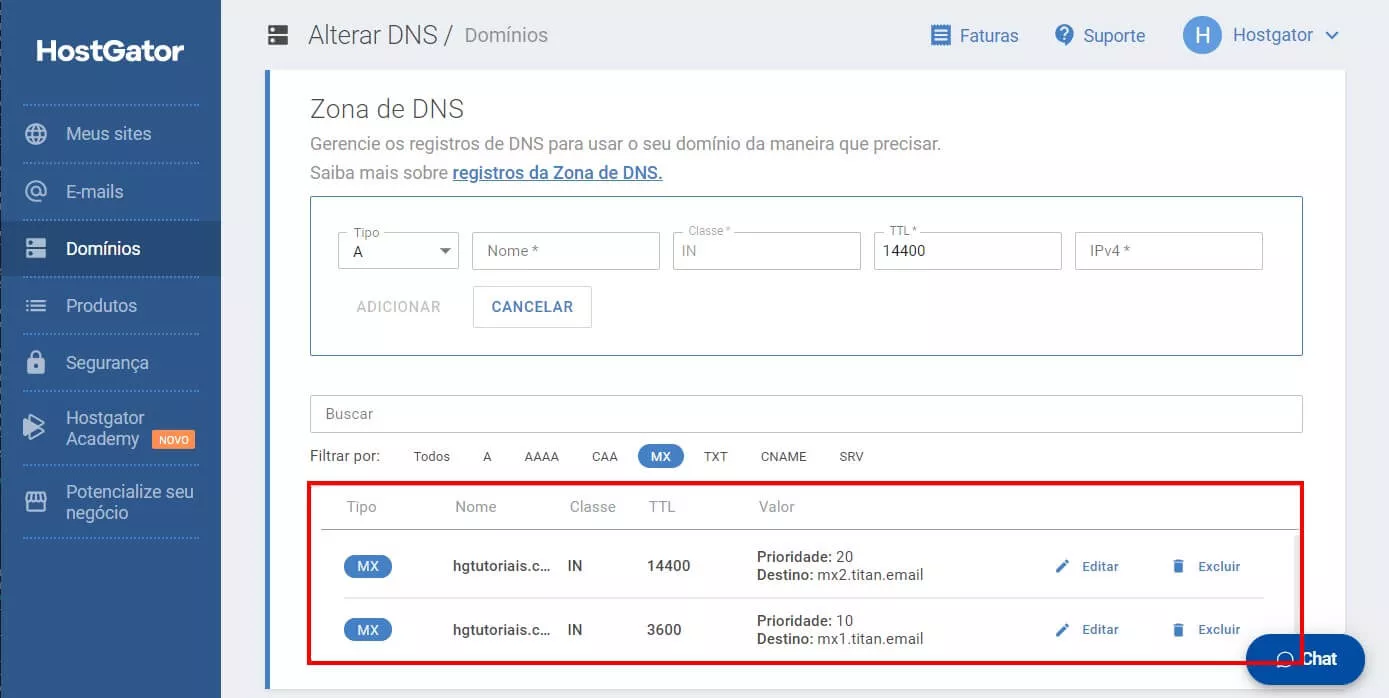Click the HostGator logo
The image size is (1389, 698).
click(x=110, y=51)
